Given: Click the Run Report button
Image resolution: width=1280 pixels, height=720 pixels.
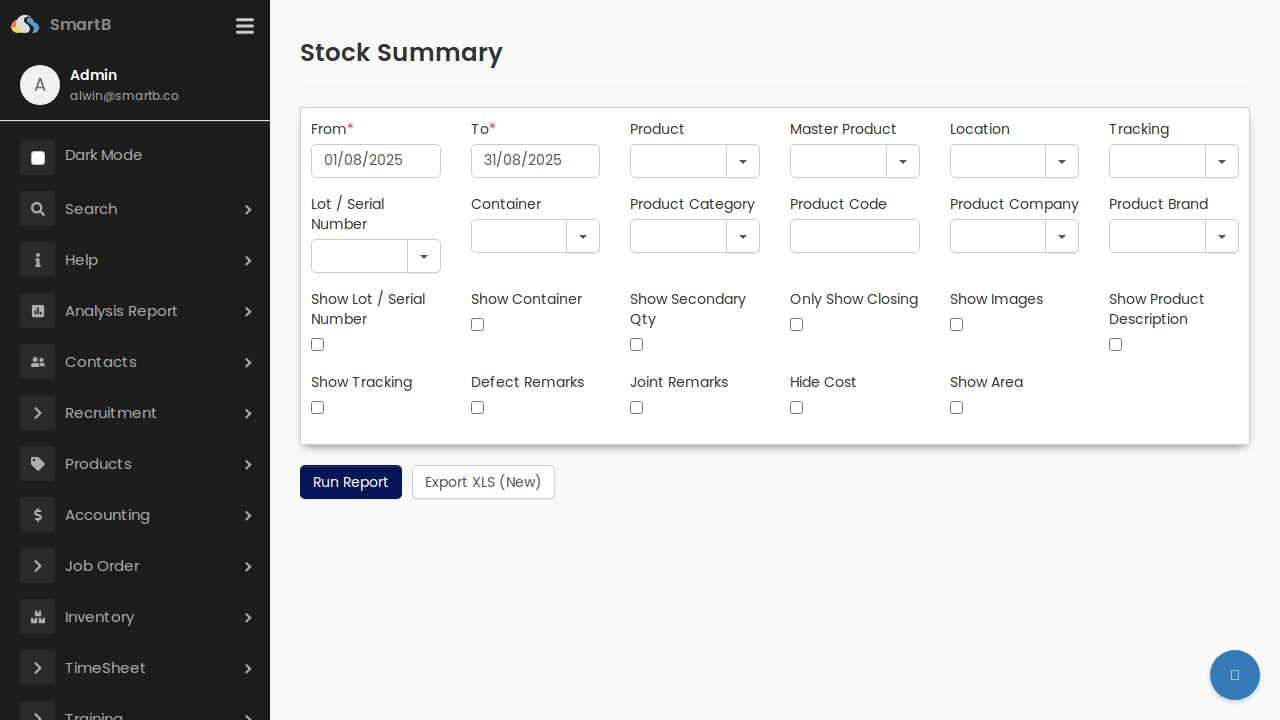Looking at the screenshot, I should click(x=350, y=482).
